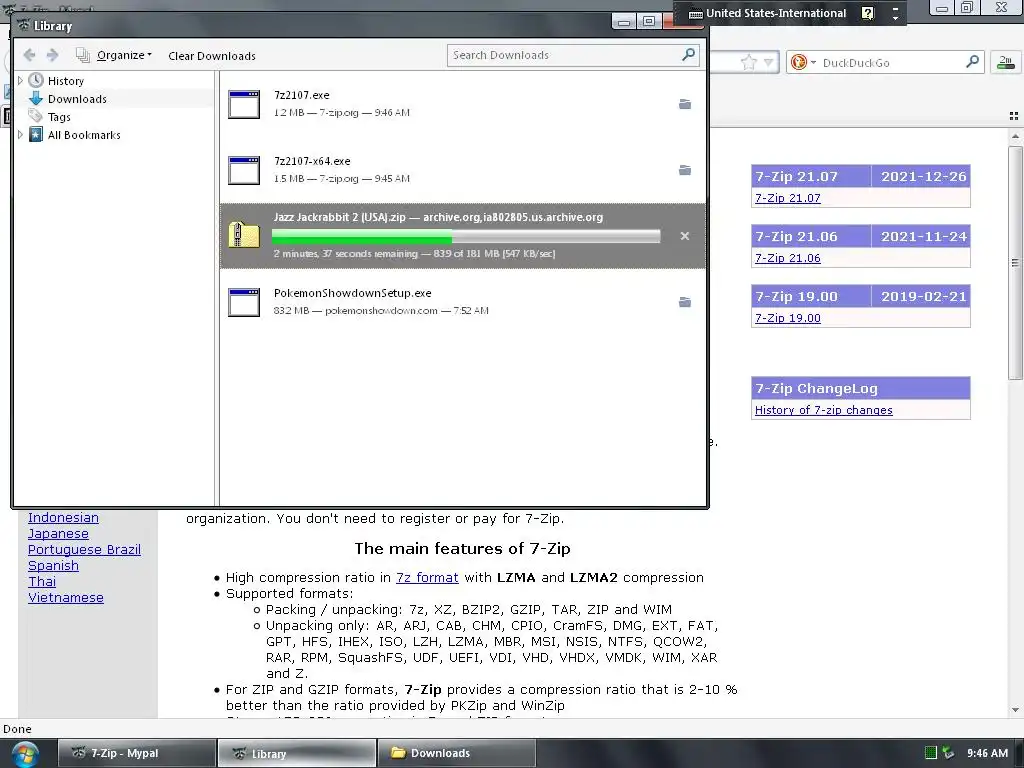Click the Jazz Jackrabbit download progress bar
Viewport: 1024px width, 768px height.
(466, 236)
